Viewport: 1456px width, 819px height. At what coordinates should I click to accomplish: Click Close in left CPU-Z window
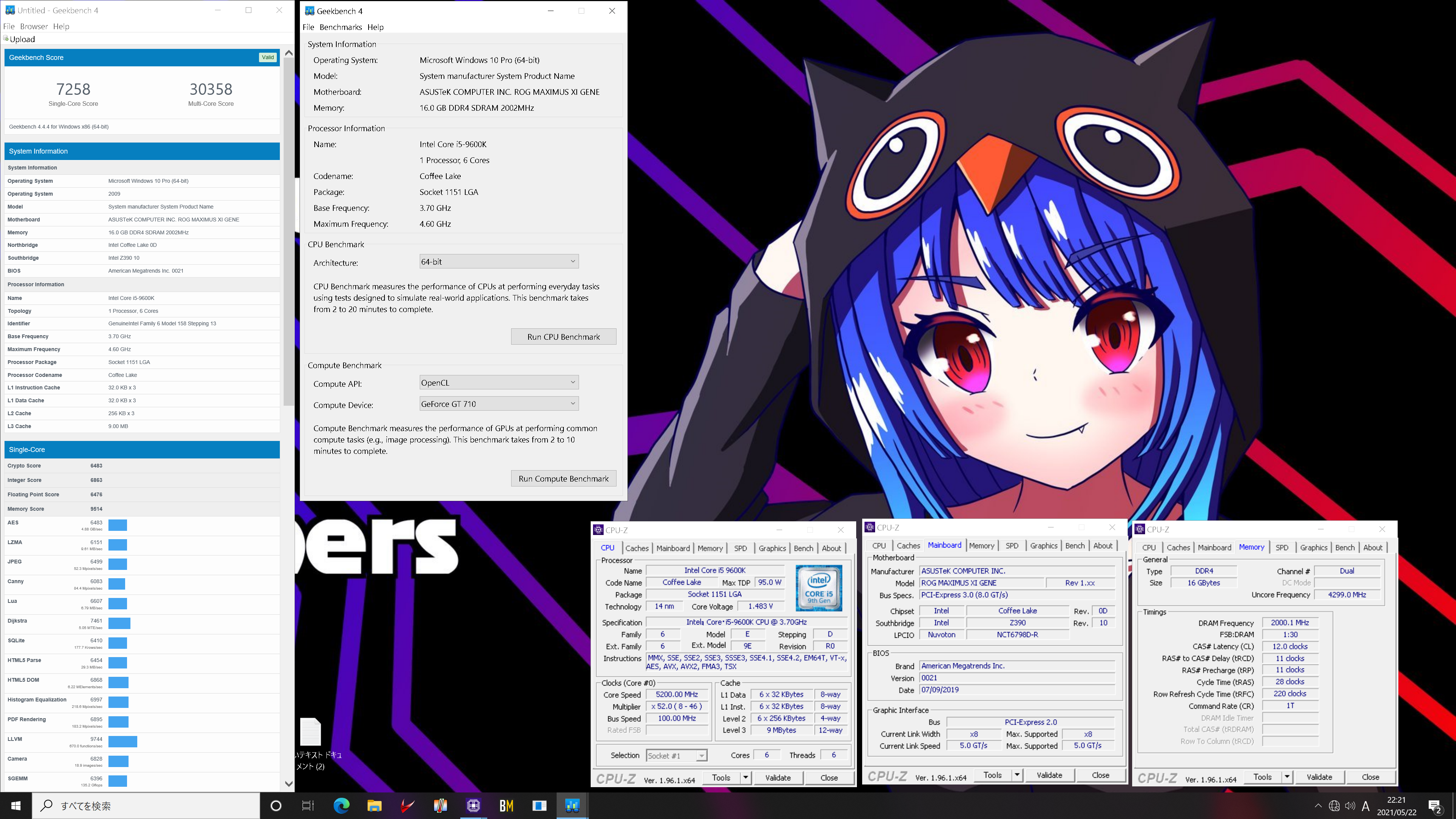click(829, 778)
